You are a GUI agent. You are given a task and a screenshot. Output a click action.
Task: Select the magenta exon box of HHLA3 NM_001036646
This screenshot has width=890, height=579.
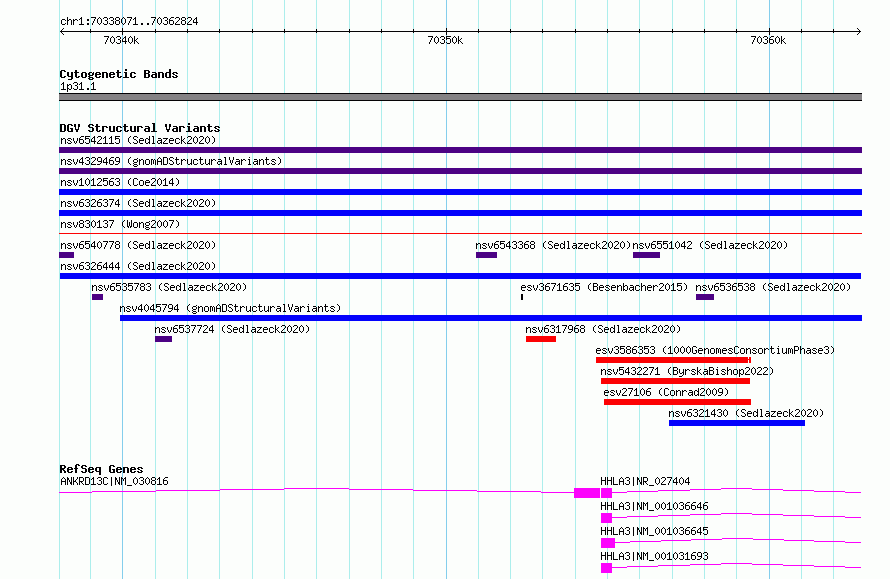(x=606, y=518)
